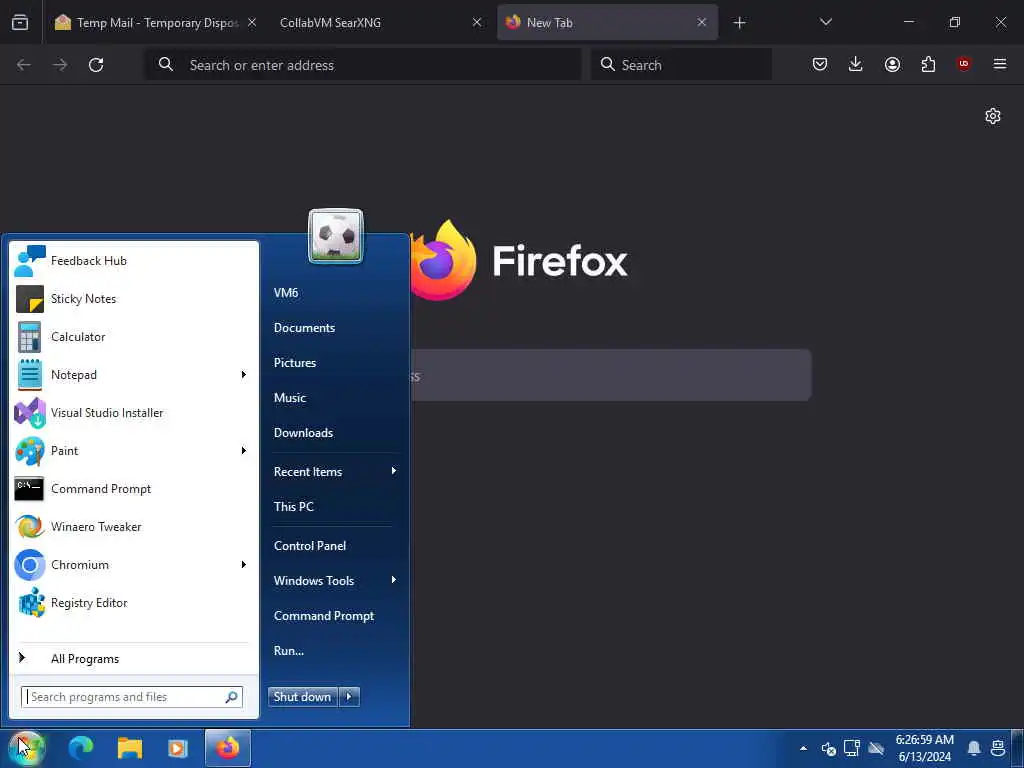This screenshot has width=1024, height=768.
Task: Launch Paint from the Start menu
Action: click(124, 451)
